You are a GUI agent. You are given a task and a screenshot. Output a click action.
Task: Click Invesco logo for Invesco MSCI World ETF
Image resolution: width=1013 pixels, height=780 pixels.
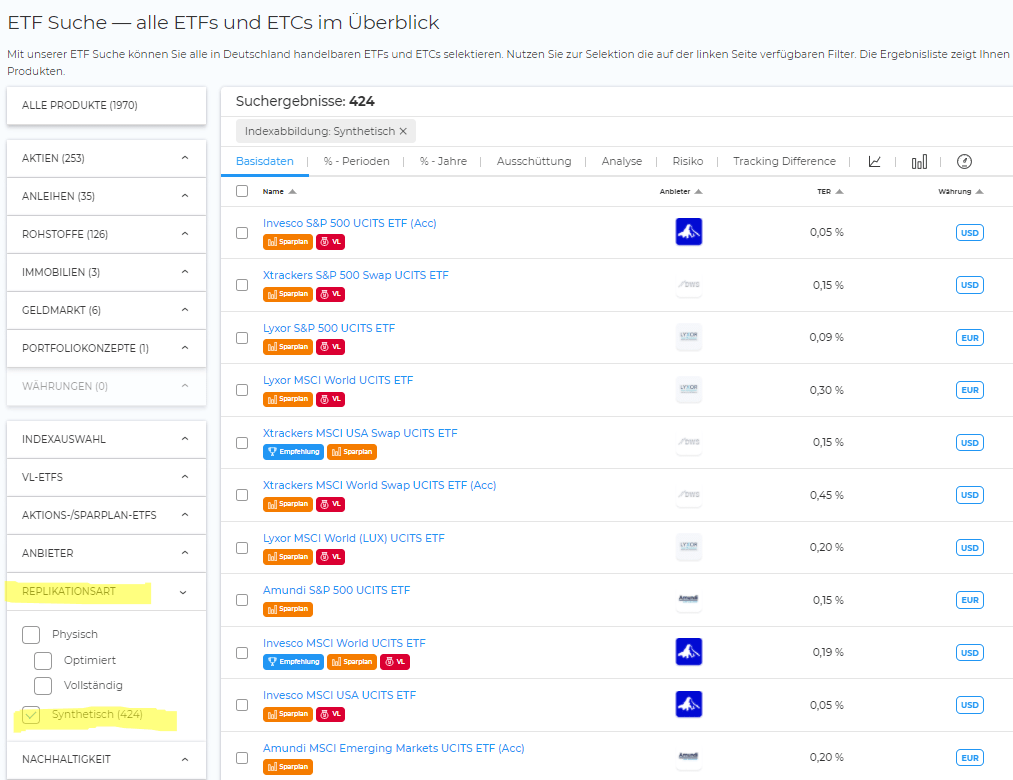tap(689, 651)
